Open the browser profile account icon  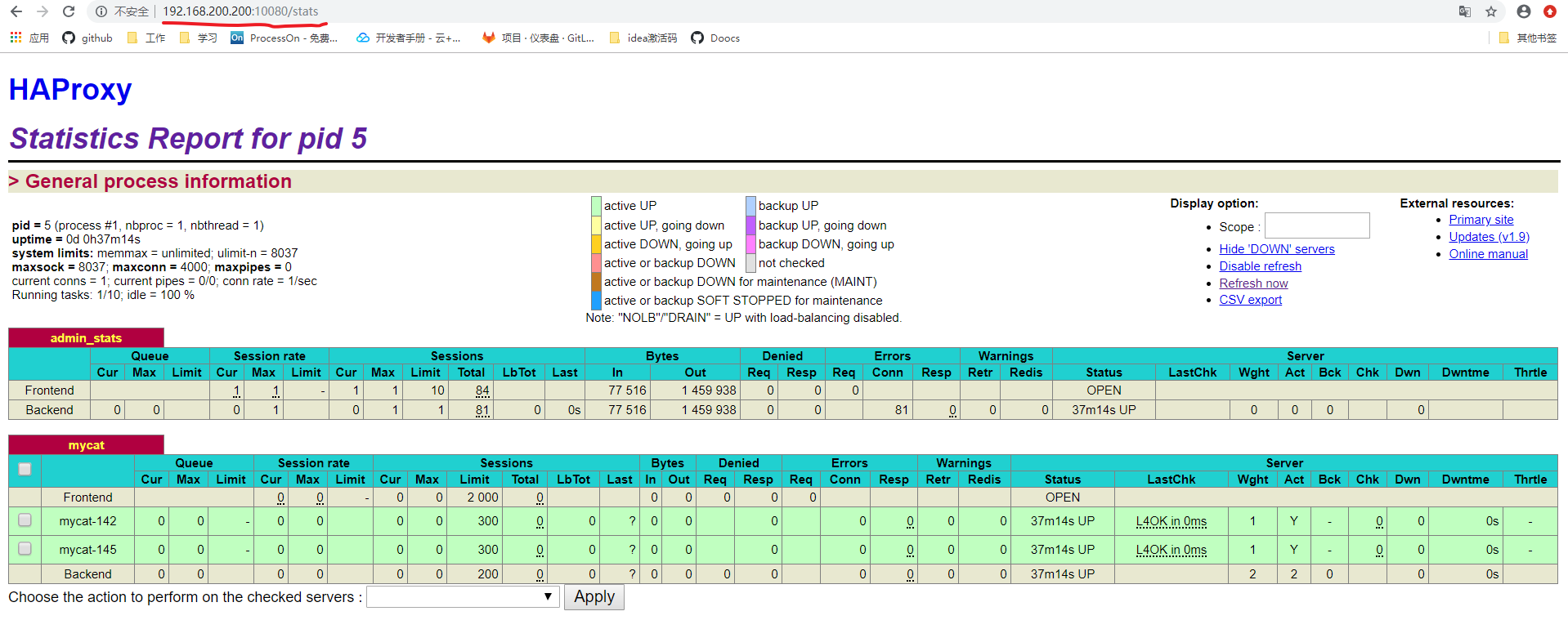point(1524,11)
